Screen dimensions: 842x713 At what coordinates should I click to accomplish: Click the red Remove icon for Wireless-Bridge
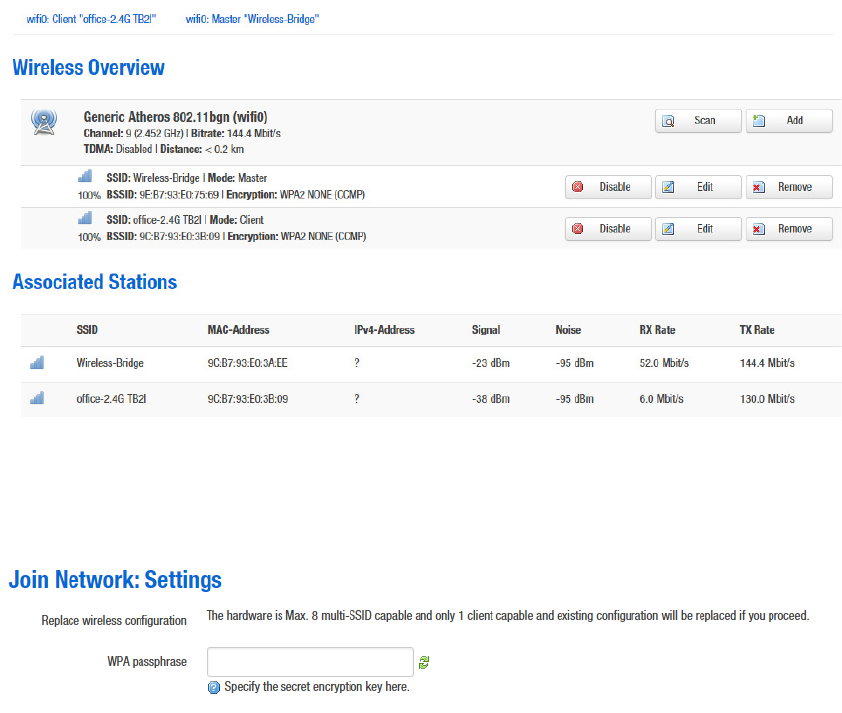(759, 187)
